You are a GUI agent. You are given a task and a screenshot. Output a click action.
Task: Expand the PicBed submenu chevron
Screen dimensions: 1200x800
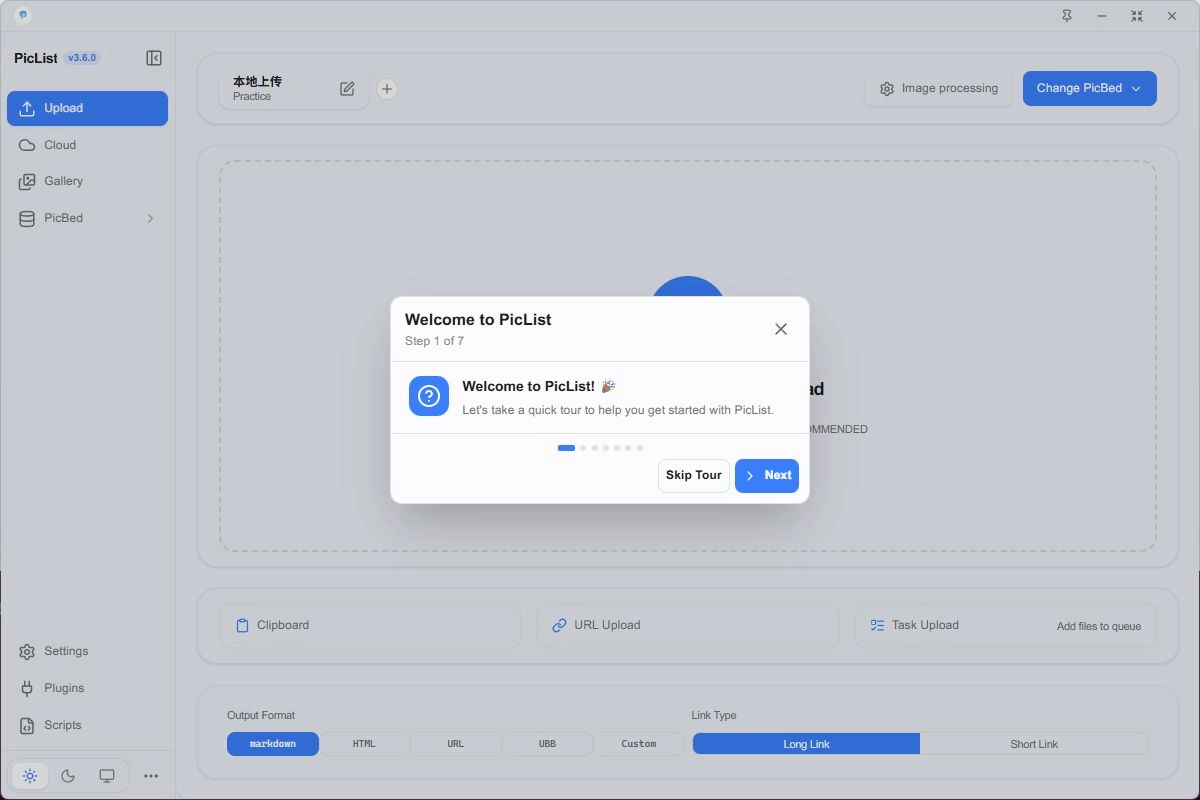coord(151,218)
